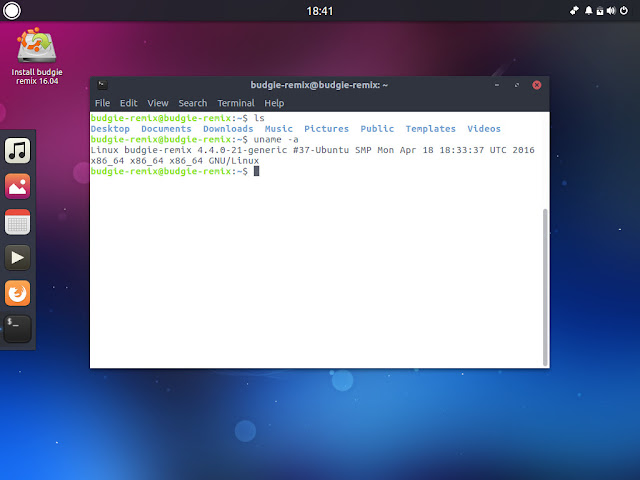Open the File menu
This screenshot has width=640, height=480.
(102, 103)
